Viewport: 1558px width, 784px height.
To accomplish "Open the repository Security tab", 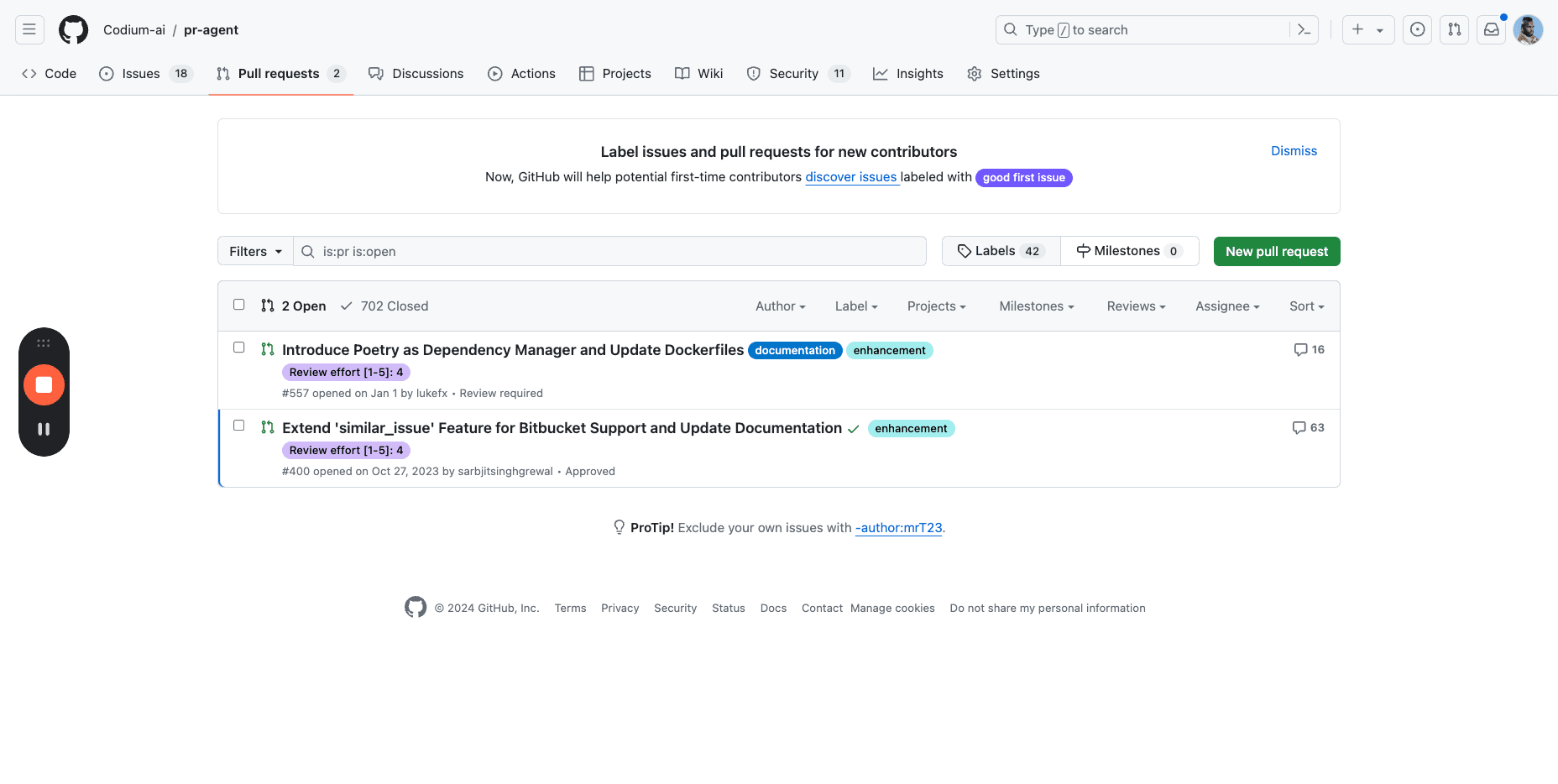I will coord(798,74).
